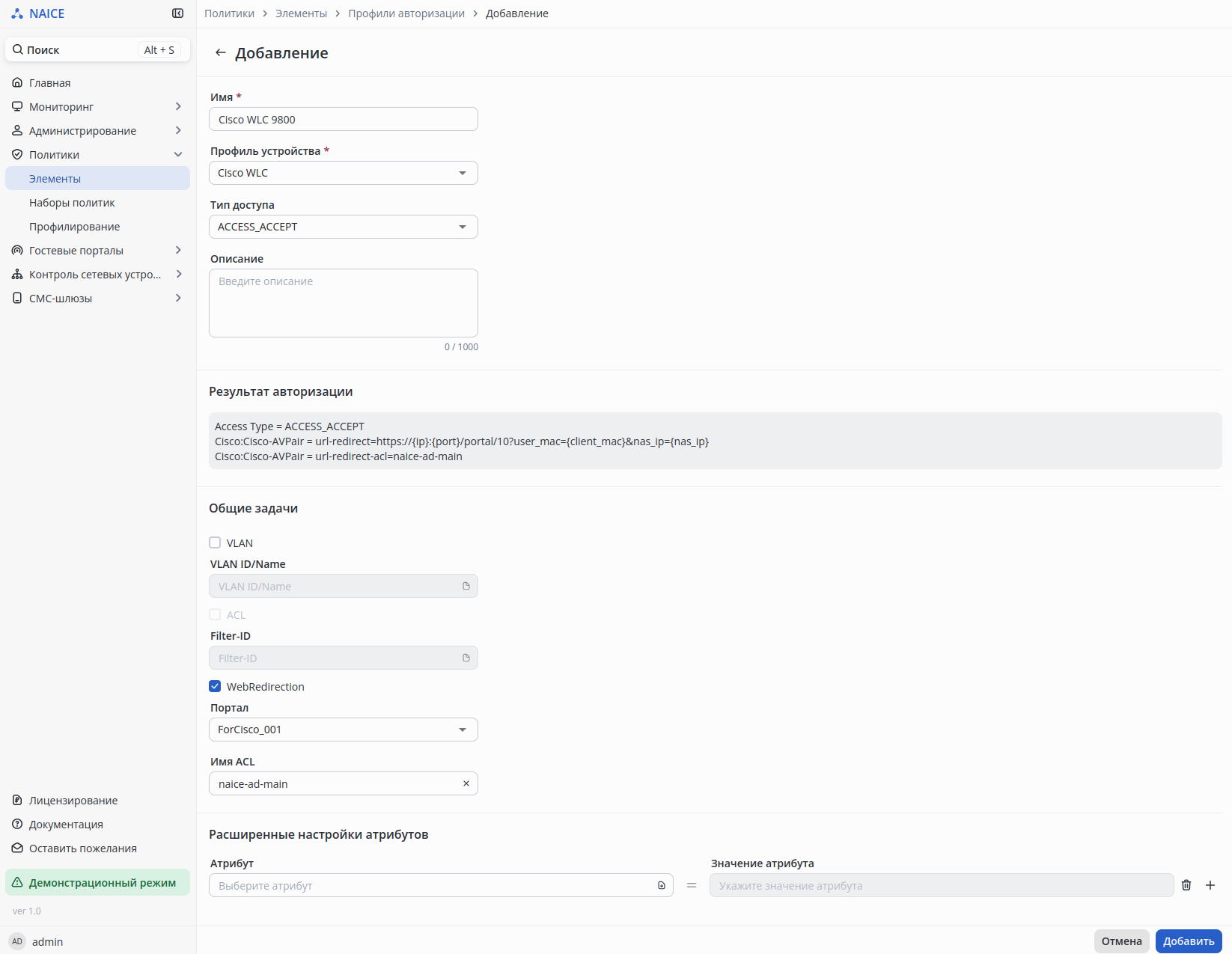Toggle the ACL checkbox
1232x954 pixels.
click(215, 614)
